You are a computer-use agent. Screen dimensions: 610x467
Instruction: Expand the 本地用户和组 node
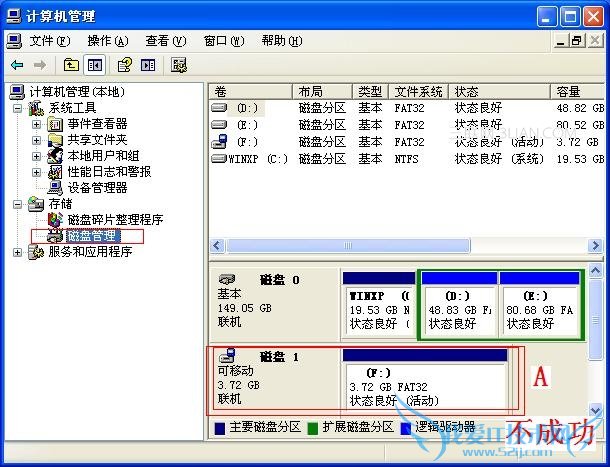click(x=37, y=156)
